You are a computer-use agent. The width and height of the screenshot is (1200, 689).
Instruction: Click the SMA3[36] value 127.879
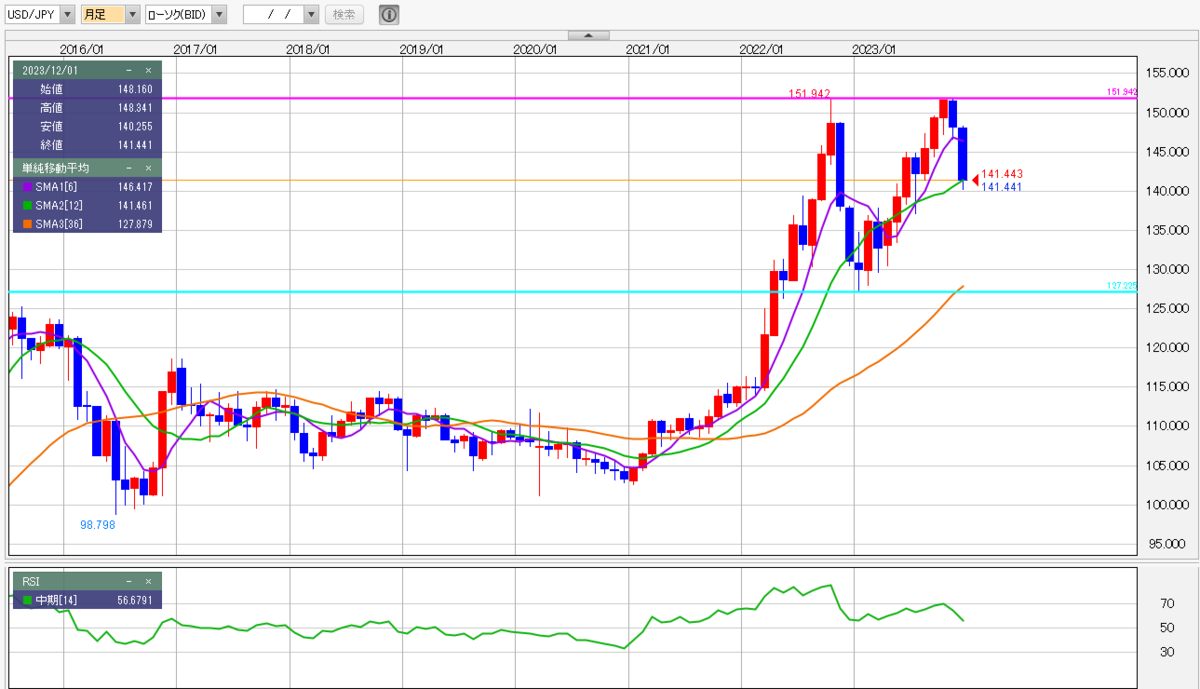tap(133, 224)
